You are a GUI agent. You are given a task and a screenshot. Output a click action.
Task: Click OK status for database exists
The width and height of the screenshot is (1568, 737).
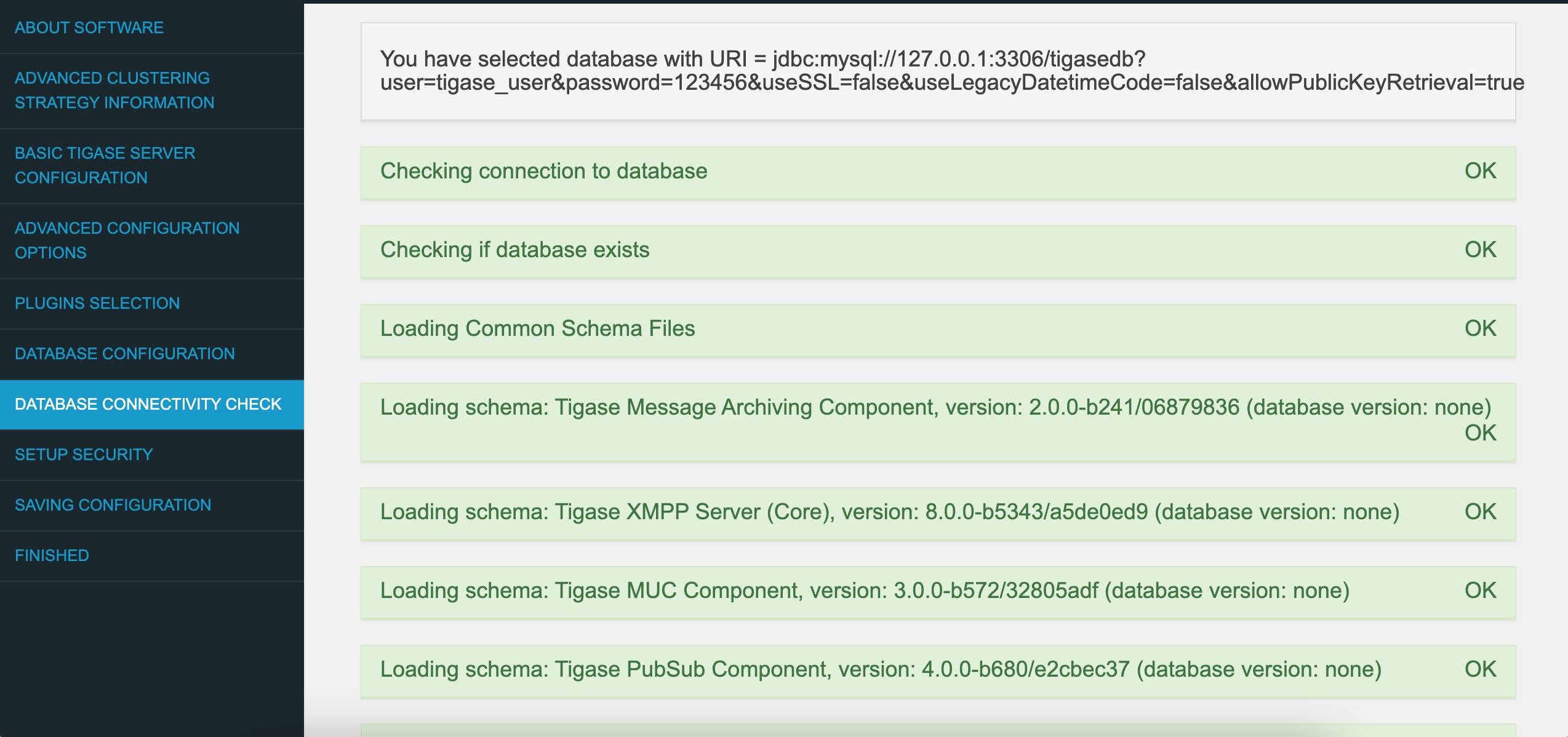(x=1480, y=250)
